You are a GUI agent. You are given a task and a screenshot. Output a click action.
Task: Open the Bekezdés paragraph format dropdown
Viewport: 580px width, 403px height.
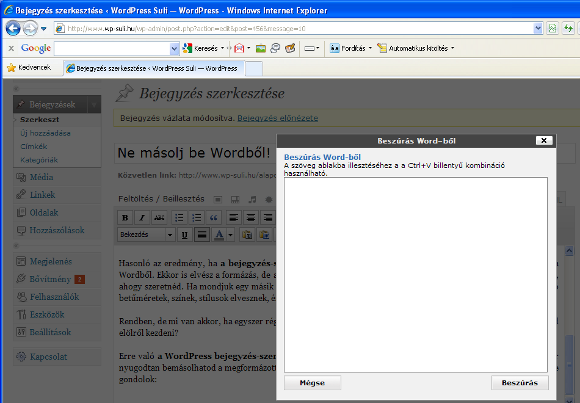pos(146,235)
